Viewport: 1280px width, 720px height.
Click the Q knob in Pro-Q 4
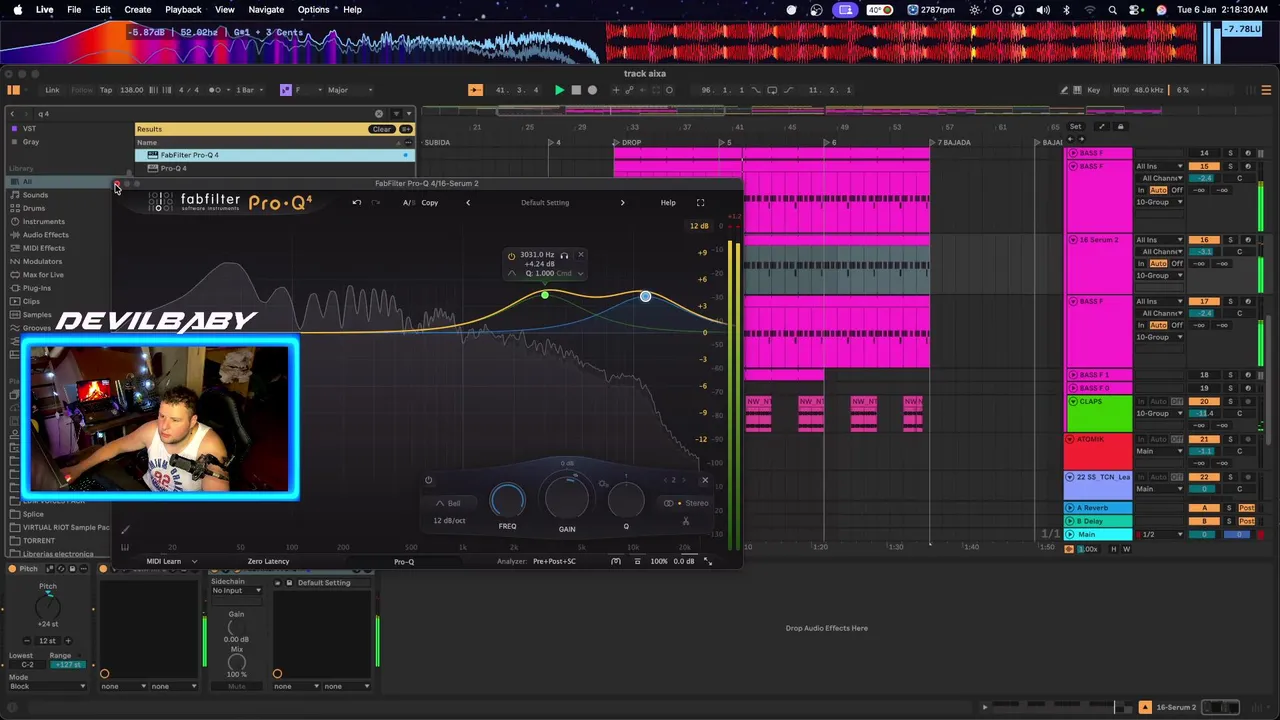pos(626,501)
